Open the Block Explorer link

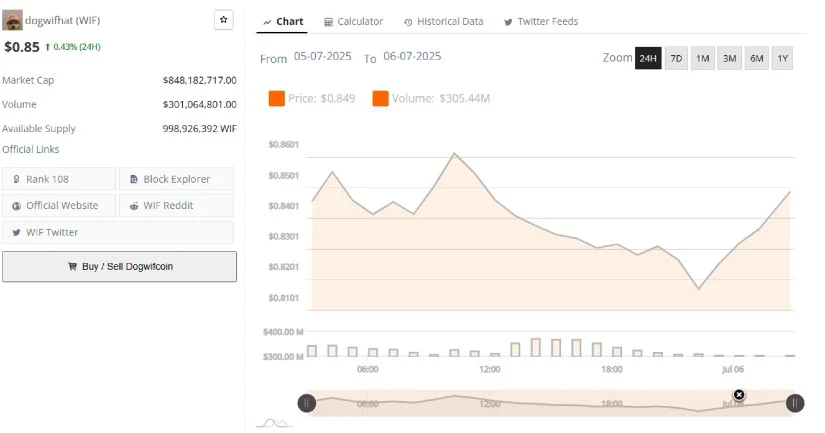pyautogui.click(x=176, y=179)
